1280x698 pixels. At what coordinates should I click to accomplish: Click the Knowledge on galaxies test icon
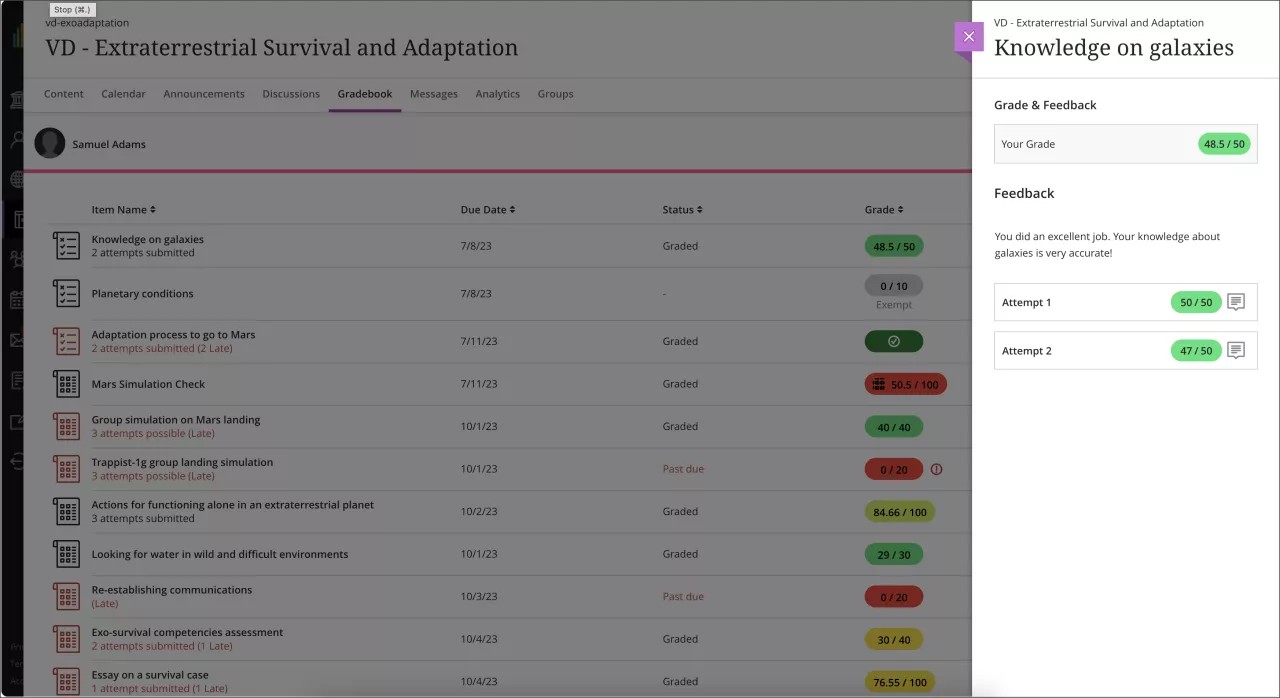[x=66, y=246]
